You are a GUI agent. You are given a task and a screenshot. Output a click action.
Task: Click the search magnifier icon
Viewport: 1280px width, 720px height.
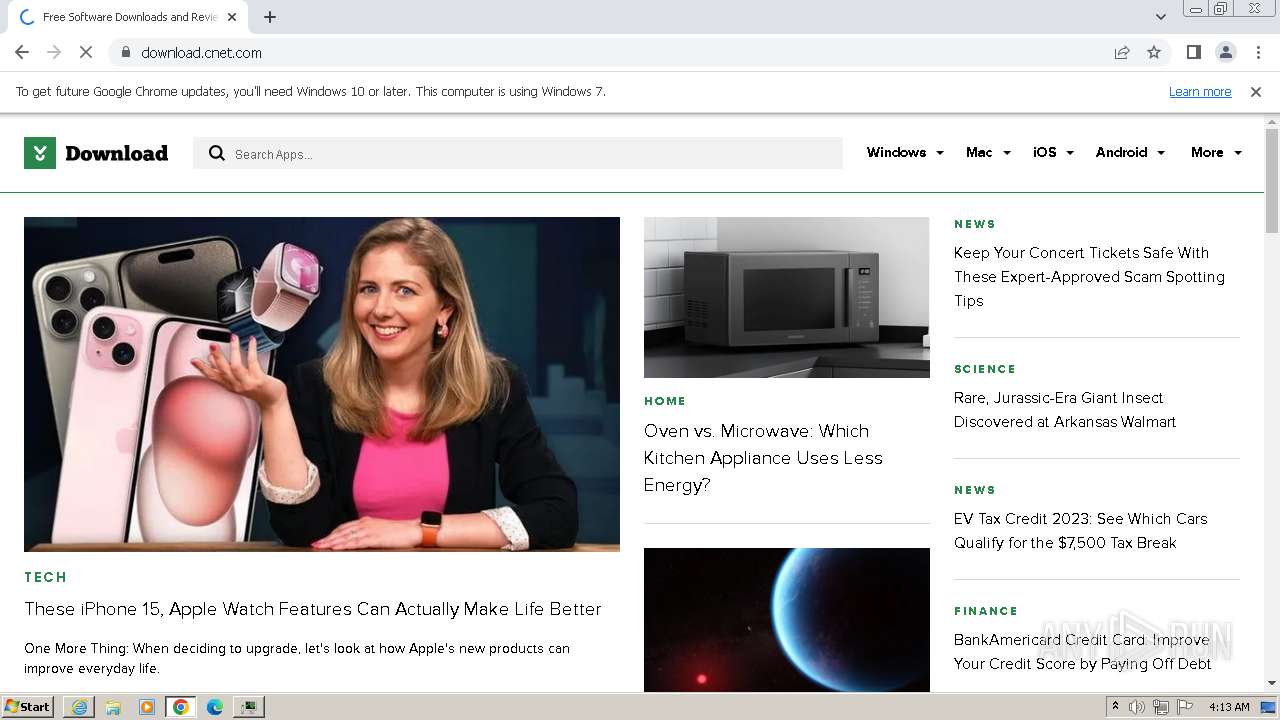(x=216, y=153)
